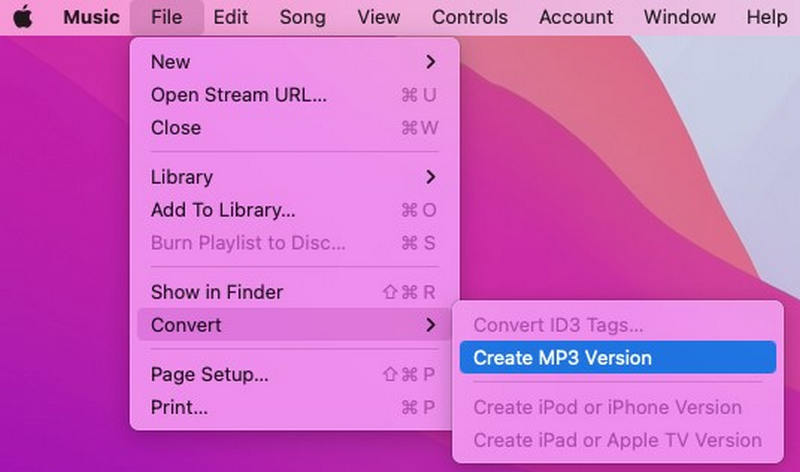The height and width of the screenshot is (472, 800).
Task: Open the View menu
Action: pos(379,17)
